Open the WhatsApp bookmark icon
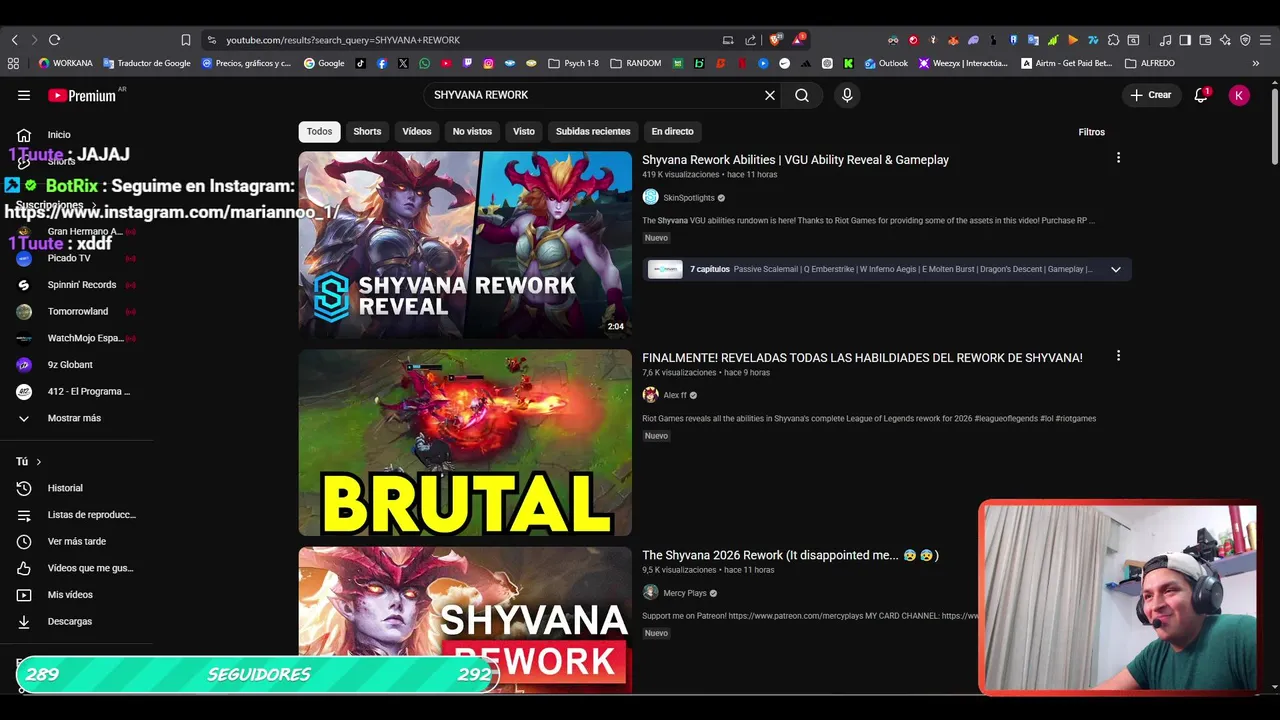This screenshot has width=1280, height=720. tap(424, 63)
